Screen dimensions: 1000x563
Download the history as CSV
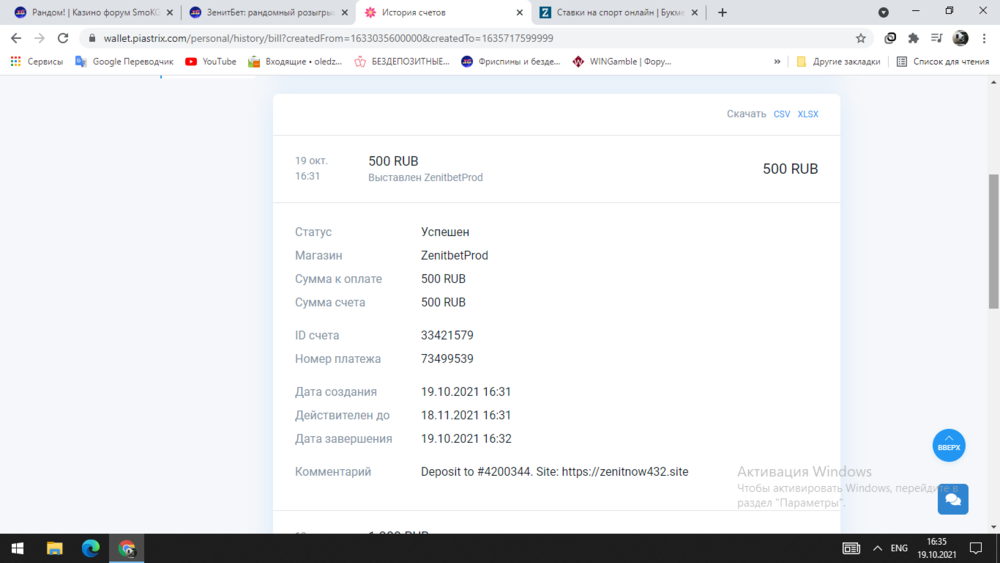(781, 114)
